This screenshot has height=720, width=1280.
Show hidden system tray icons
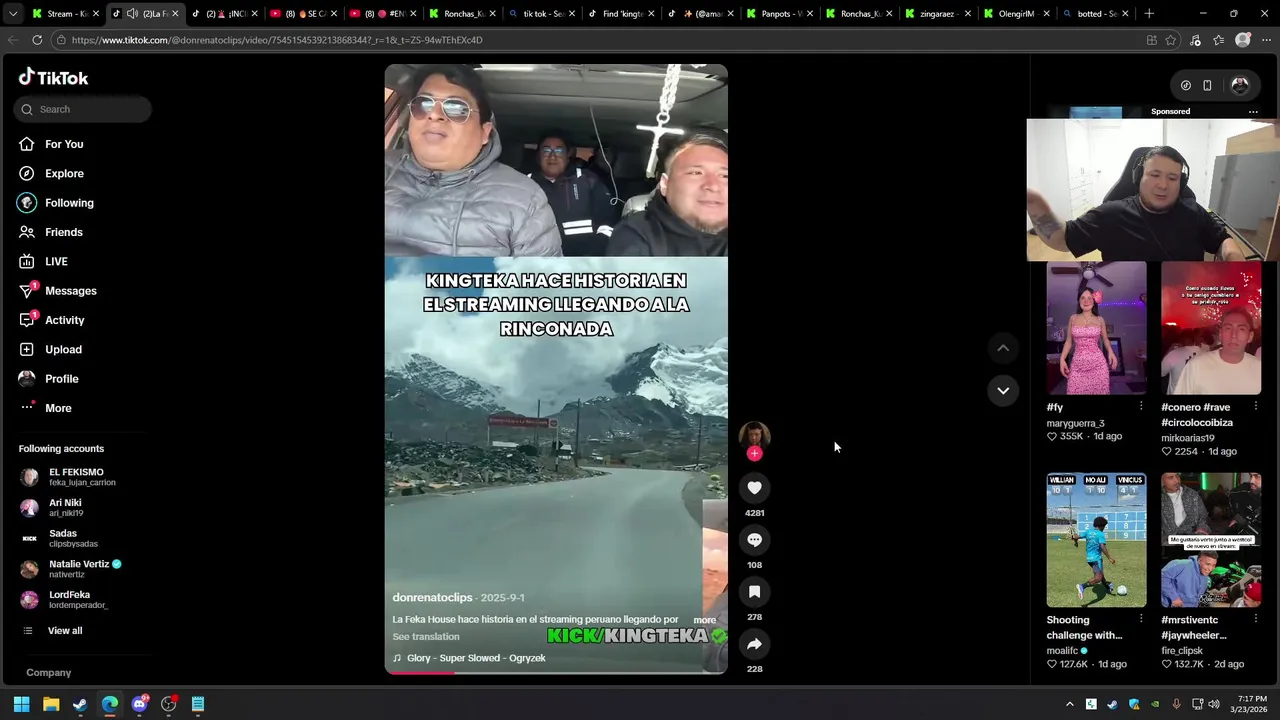[x=1069, y=704]
